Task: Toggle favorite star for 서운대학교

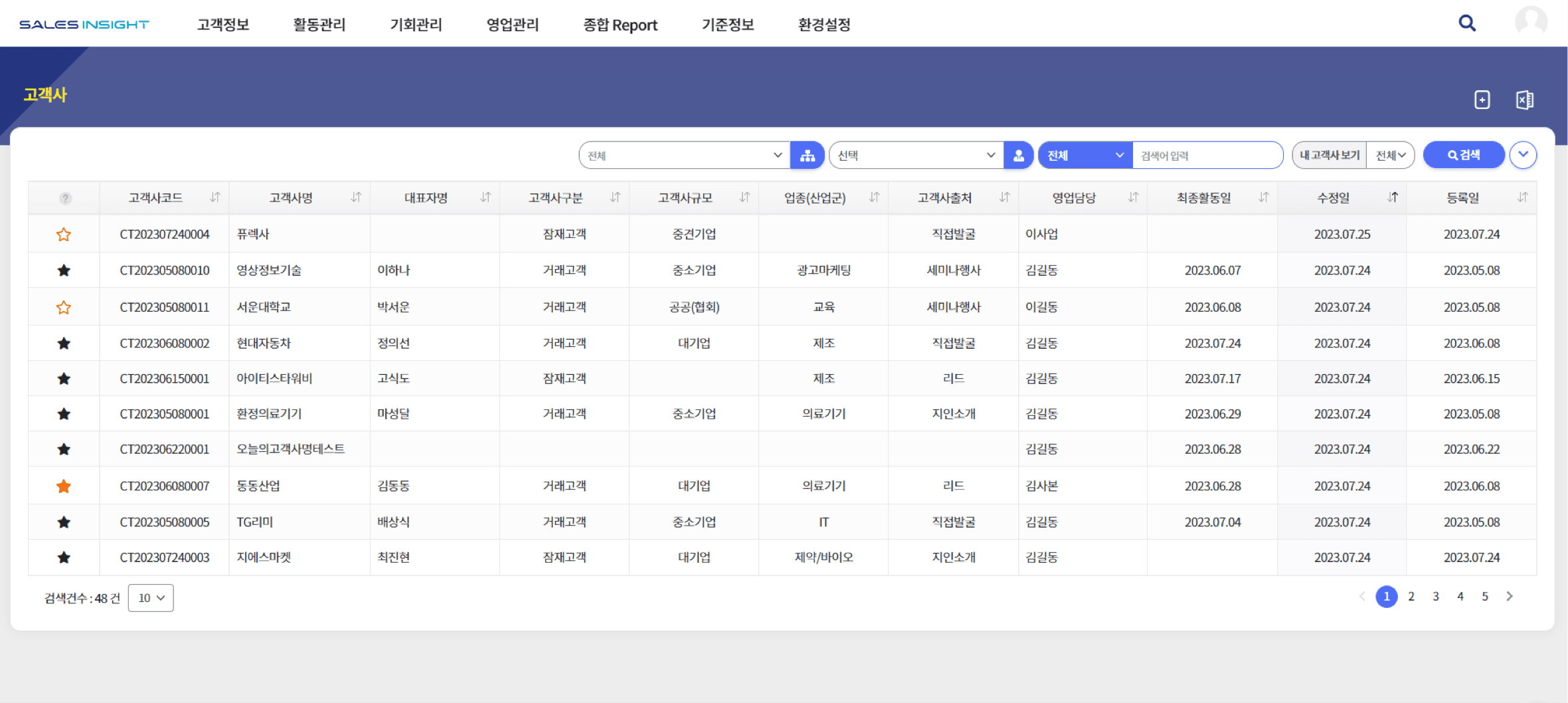Action: [64, 308]
